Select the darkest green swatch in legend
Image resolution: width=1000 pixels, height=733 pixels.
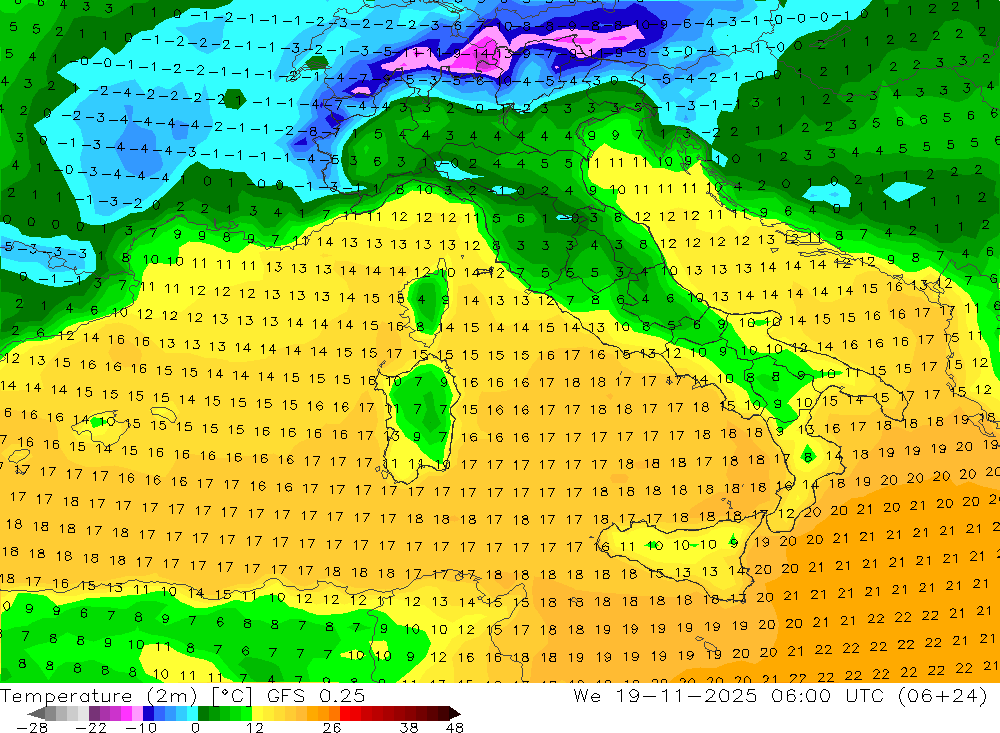point(203,713)
